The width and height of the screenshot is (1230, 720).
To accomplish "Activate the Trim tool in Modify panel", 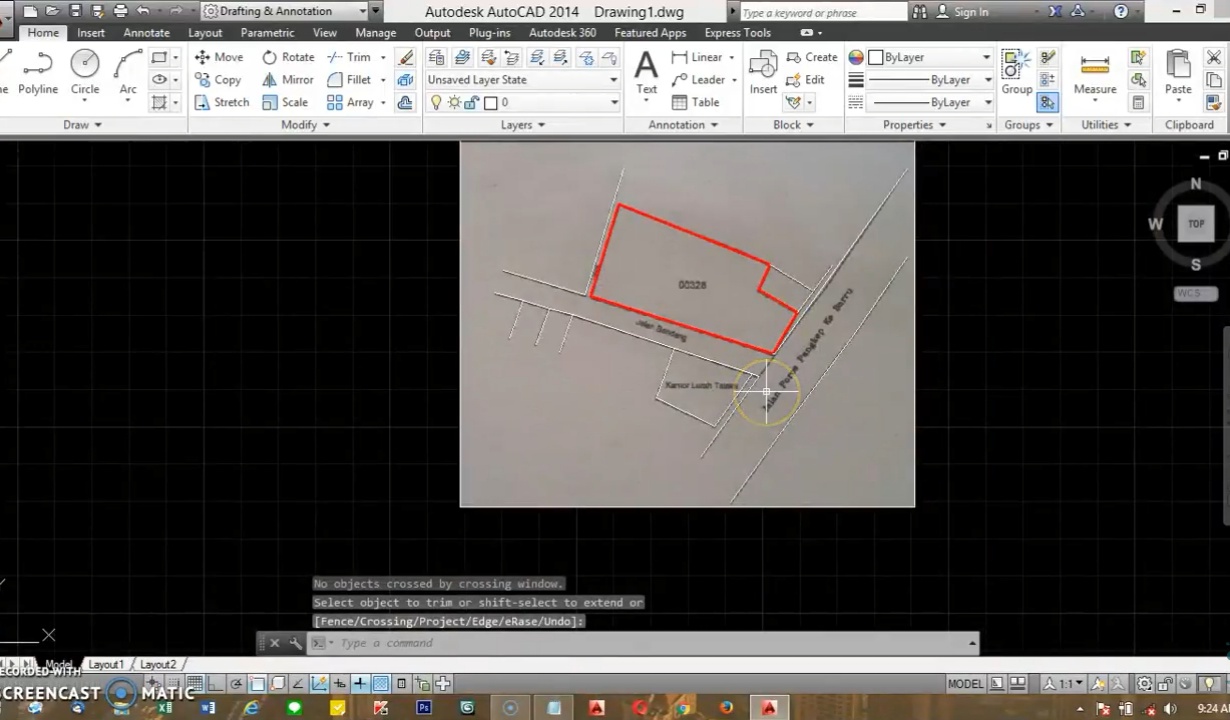I will tap(348, 57).
